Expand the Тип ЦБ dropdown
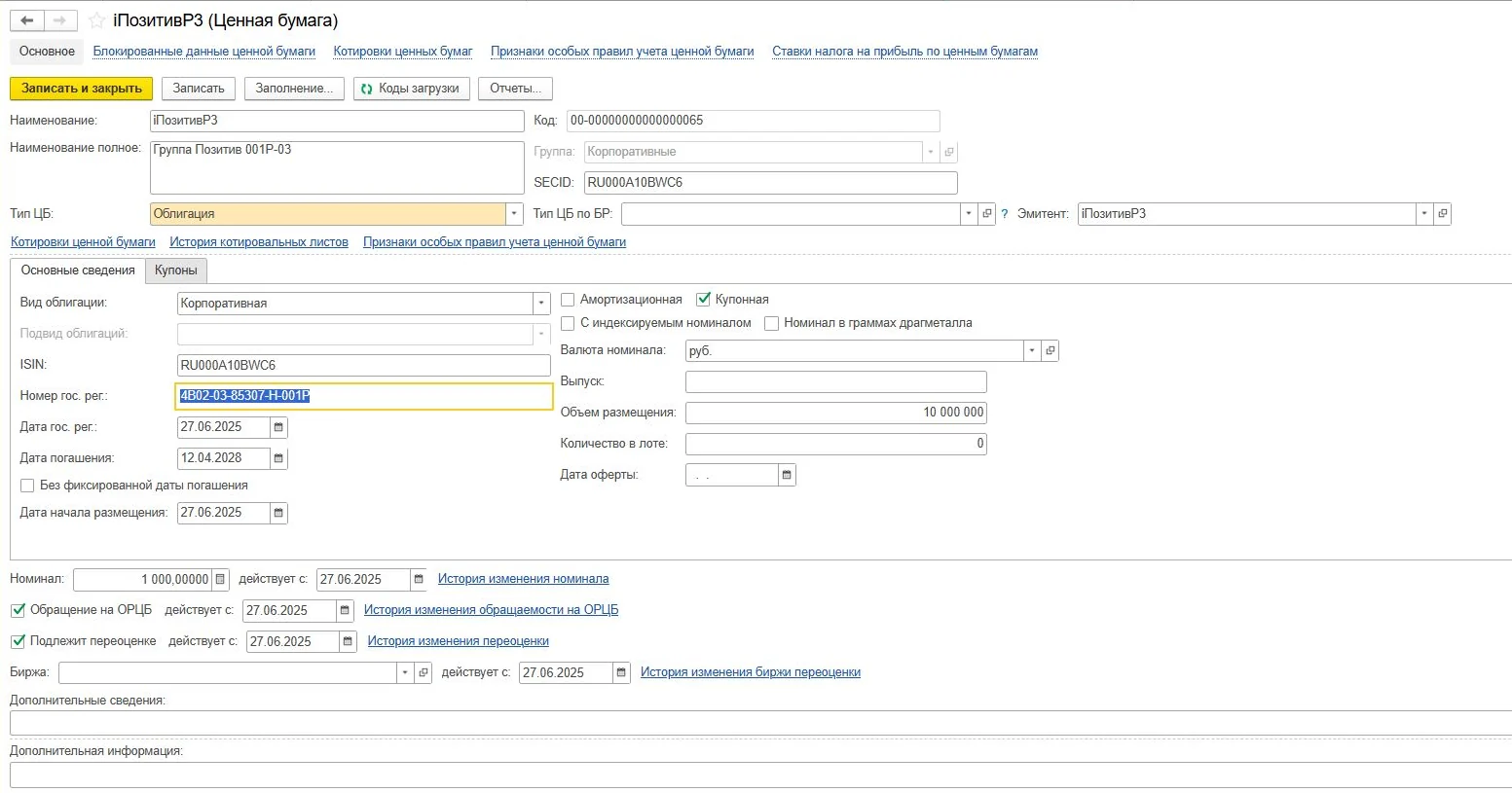 tap(514, 214)
